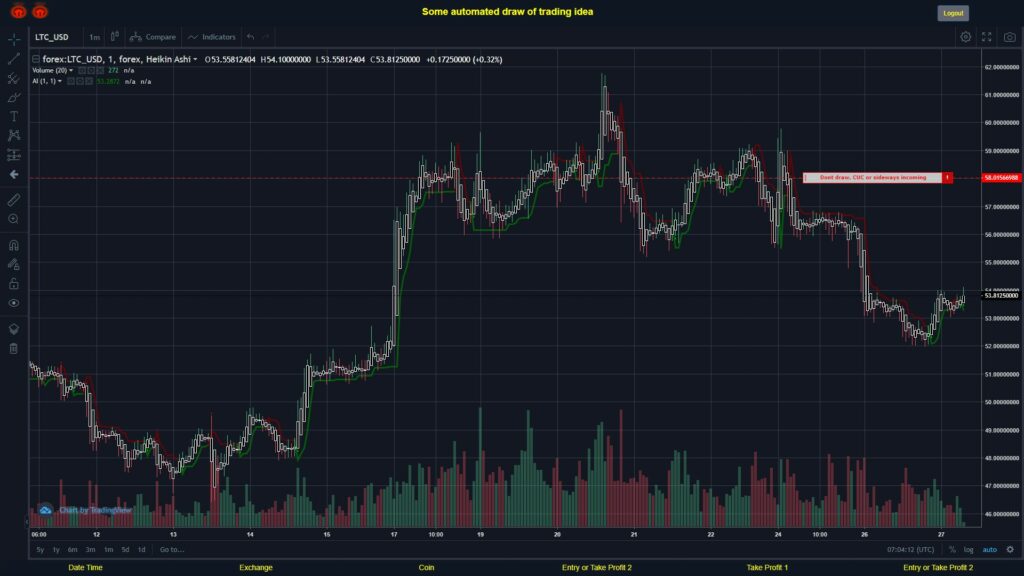Open the Indicators menu

point(212,37)
